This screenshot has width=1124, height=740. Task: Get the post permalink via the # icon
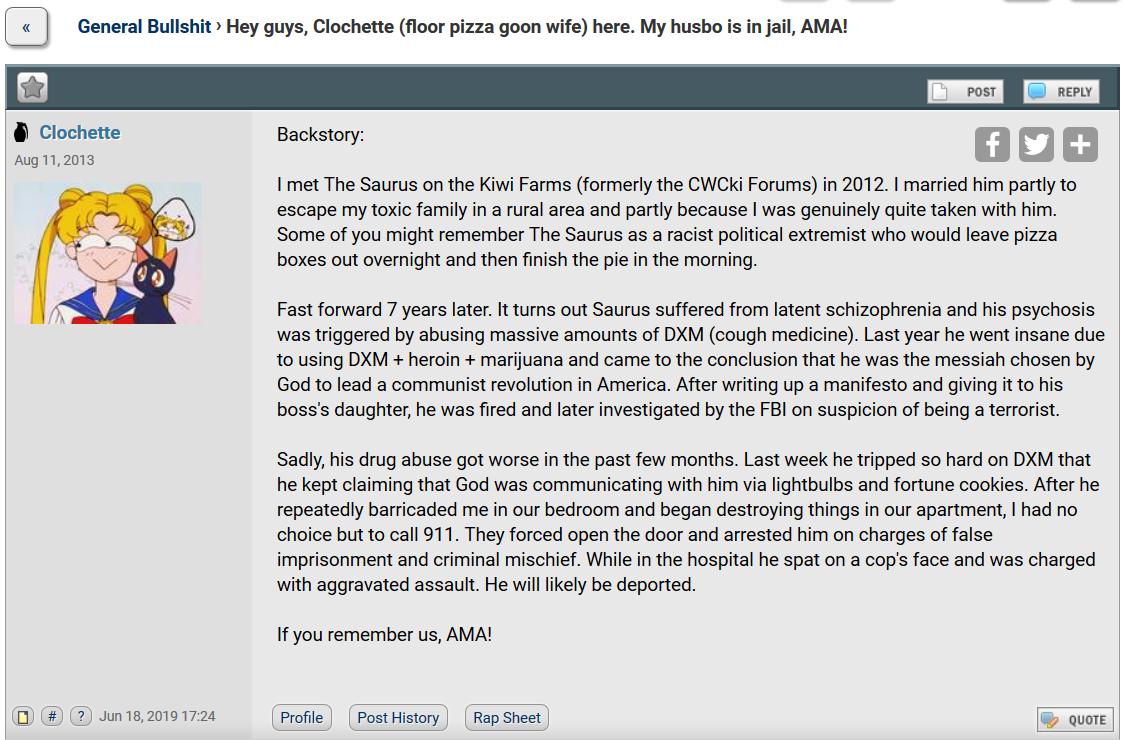[x=52, y=716]
